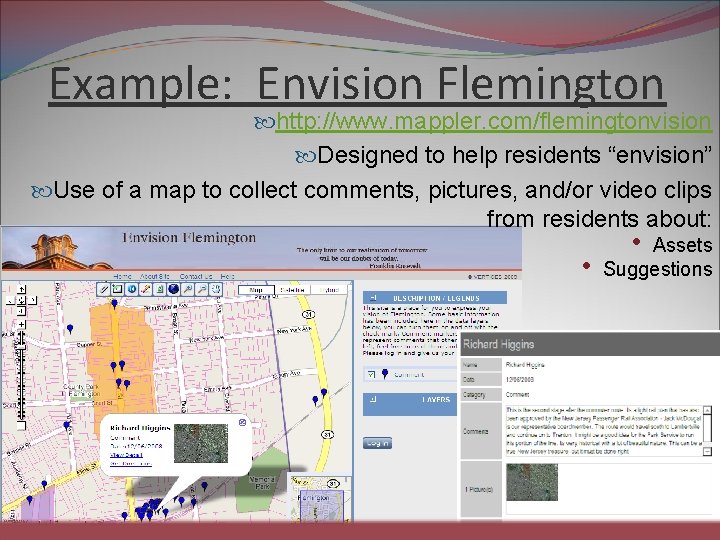
Task: Click the vertical zoom level slider track
Action: 21,374
